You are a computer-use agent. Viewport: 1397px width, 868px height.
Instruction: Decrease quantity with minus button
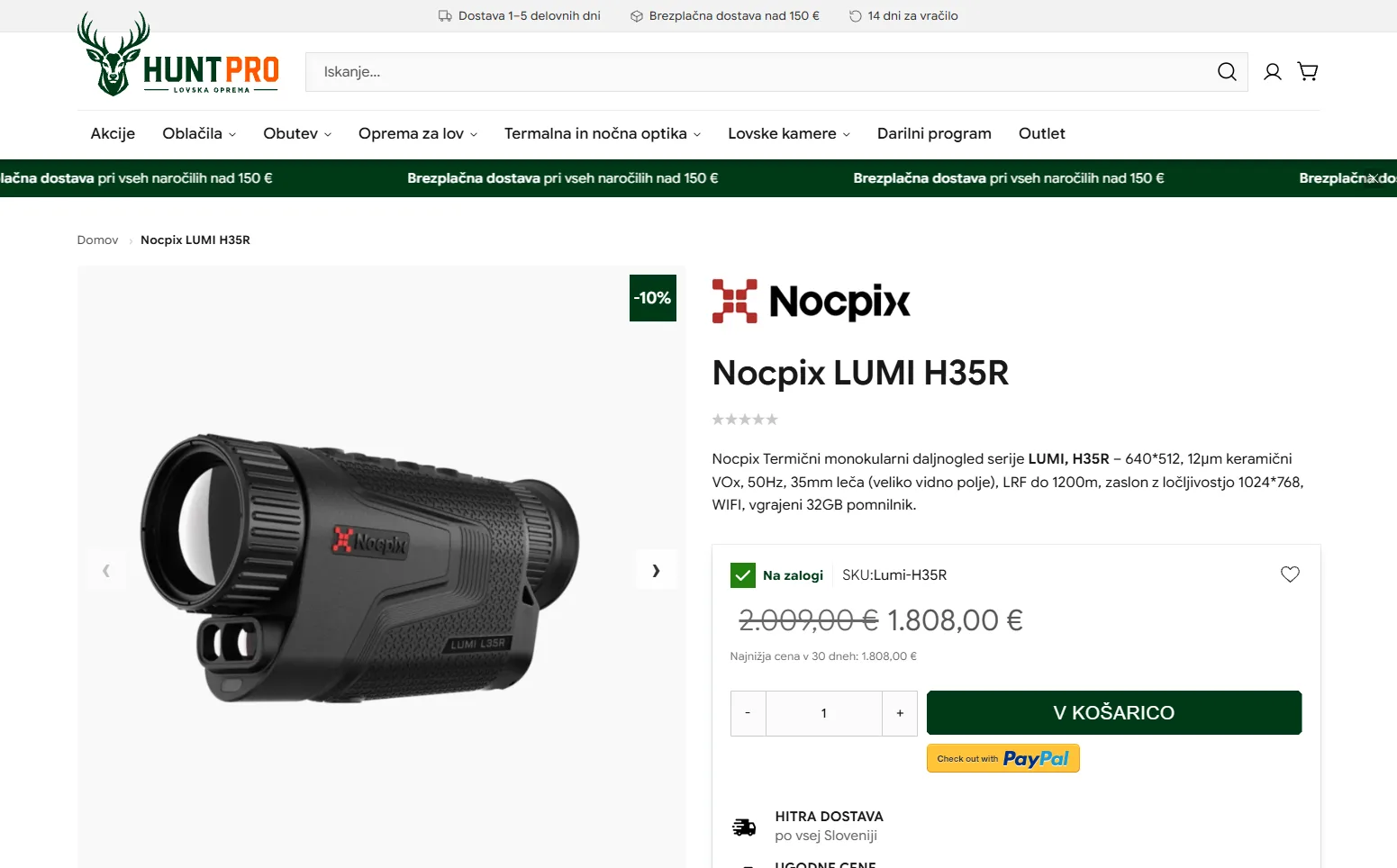tap(748, 713)
